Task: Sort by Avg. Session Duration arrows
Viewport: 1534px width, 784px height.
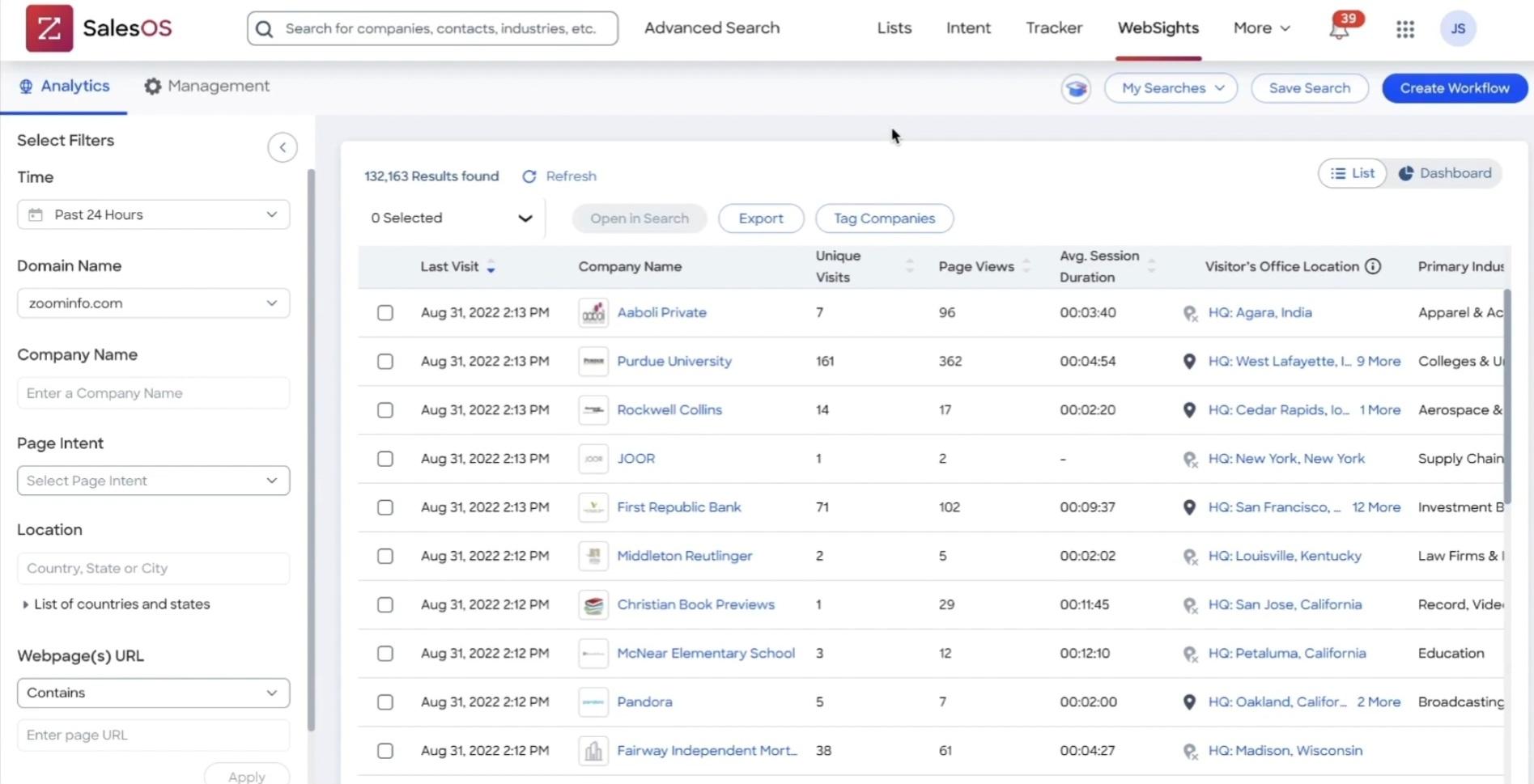Action: [1151, 266]
